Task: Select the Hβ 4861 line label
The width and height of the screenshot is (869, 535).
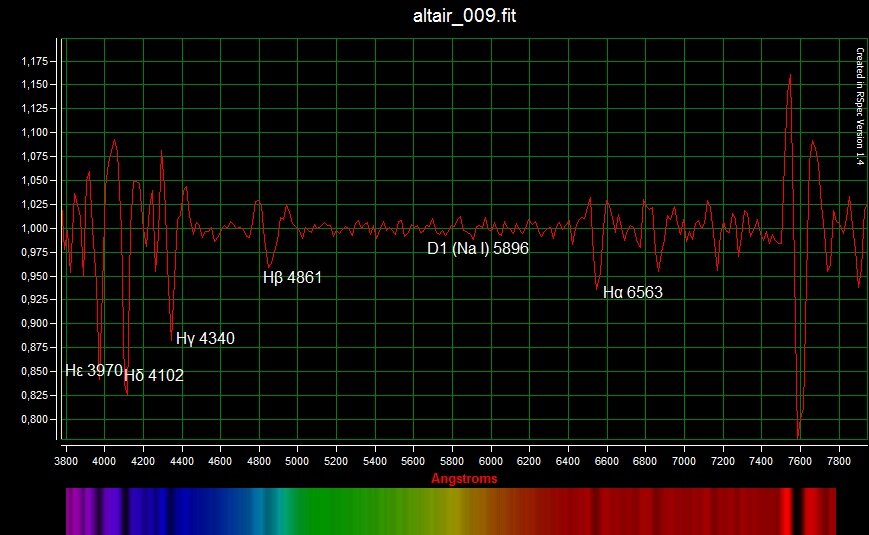Action: (292, 277)
